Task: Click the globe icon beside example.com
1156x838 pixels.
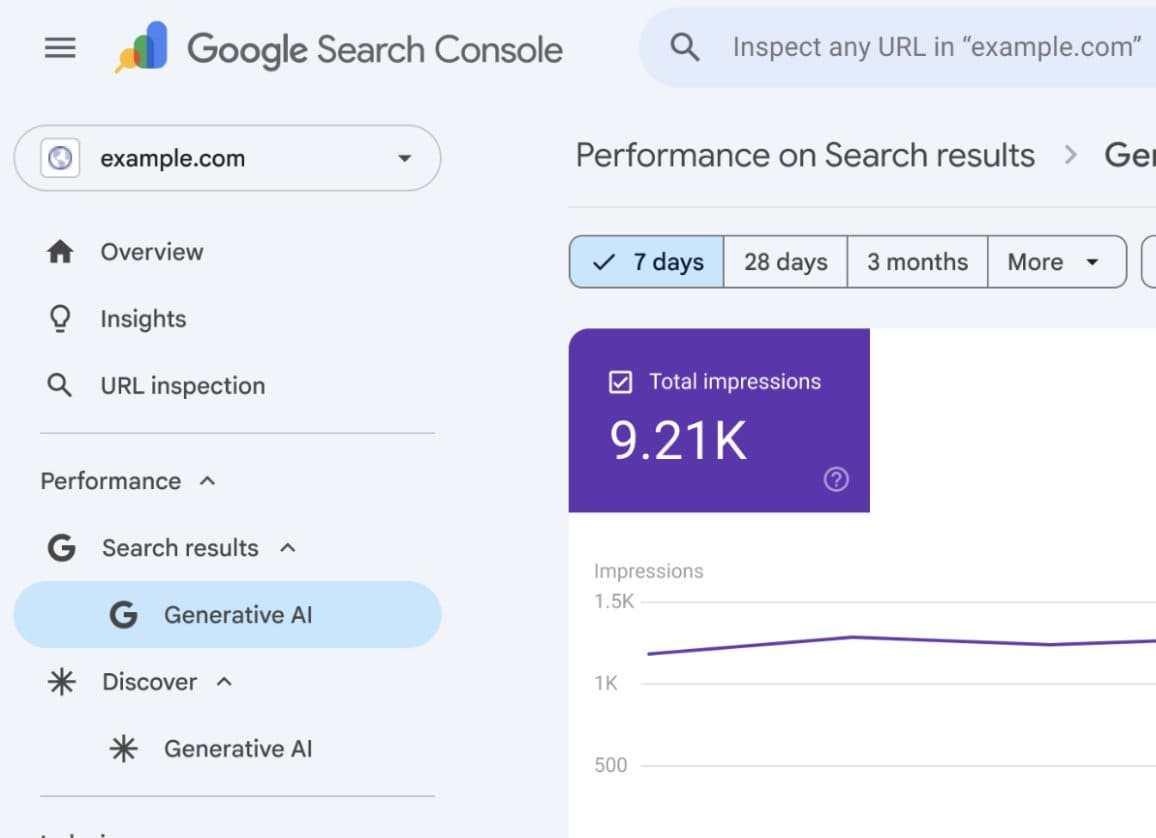Action: 60,158
